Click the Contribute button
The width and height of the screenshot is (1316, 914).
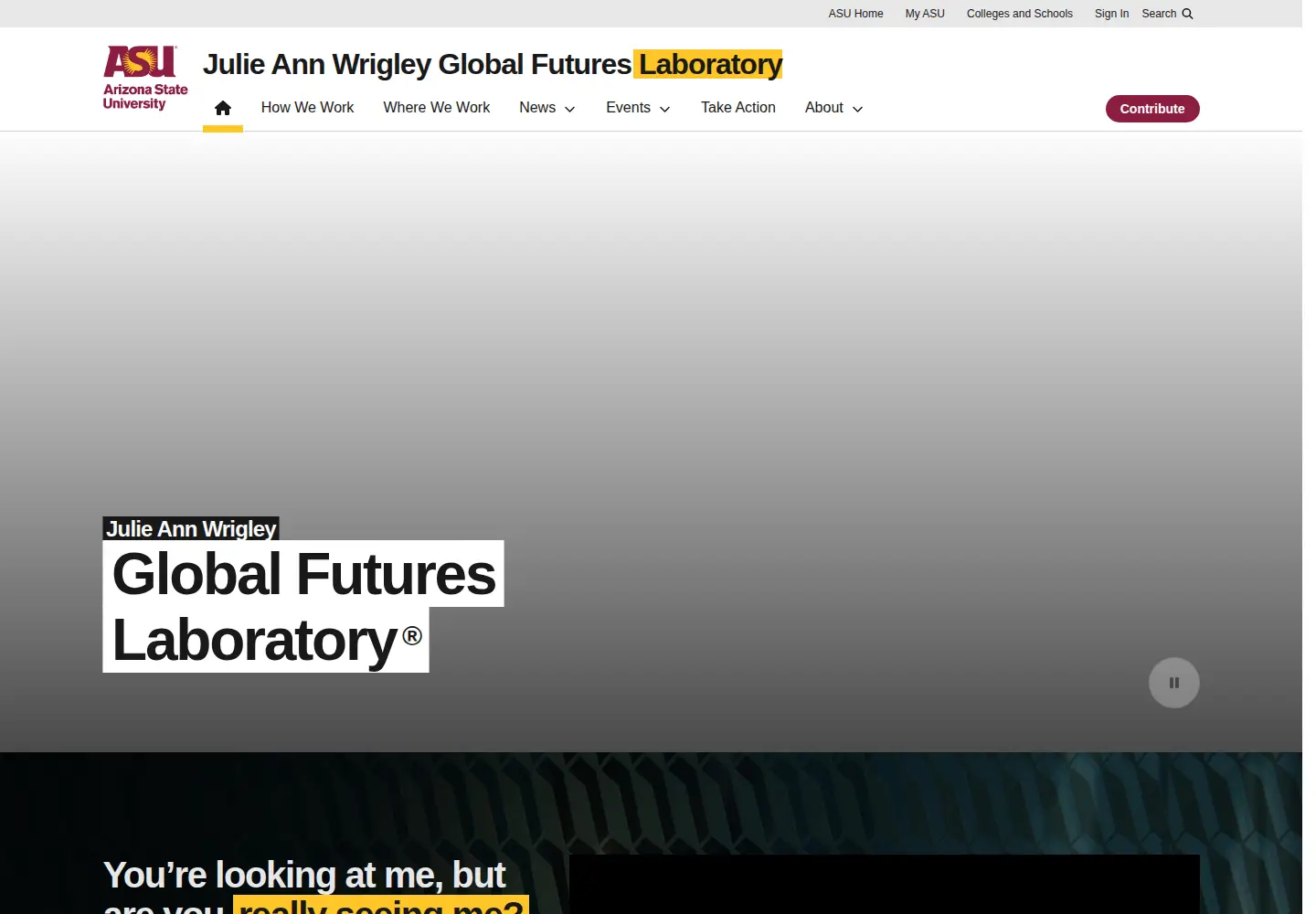click(x=1152, y=109)
